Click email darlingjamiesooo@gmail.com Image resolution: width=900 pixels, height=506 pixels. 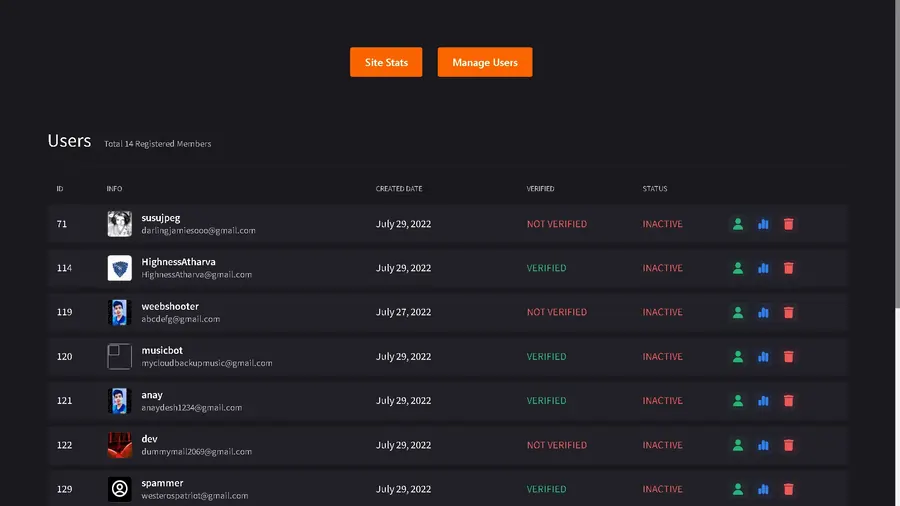pos(198,231)
